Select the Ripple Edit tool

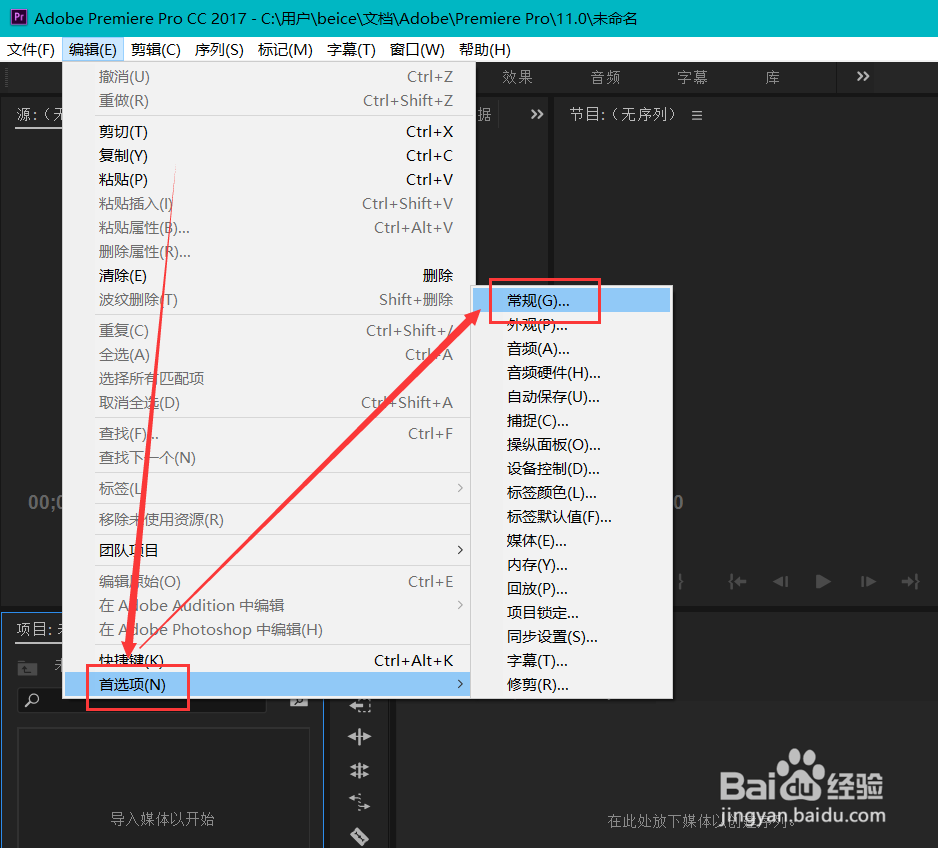coord(360,737)
